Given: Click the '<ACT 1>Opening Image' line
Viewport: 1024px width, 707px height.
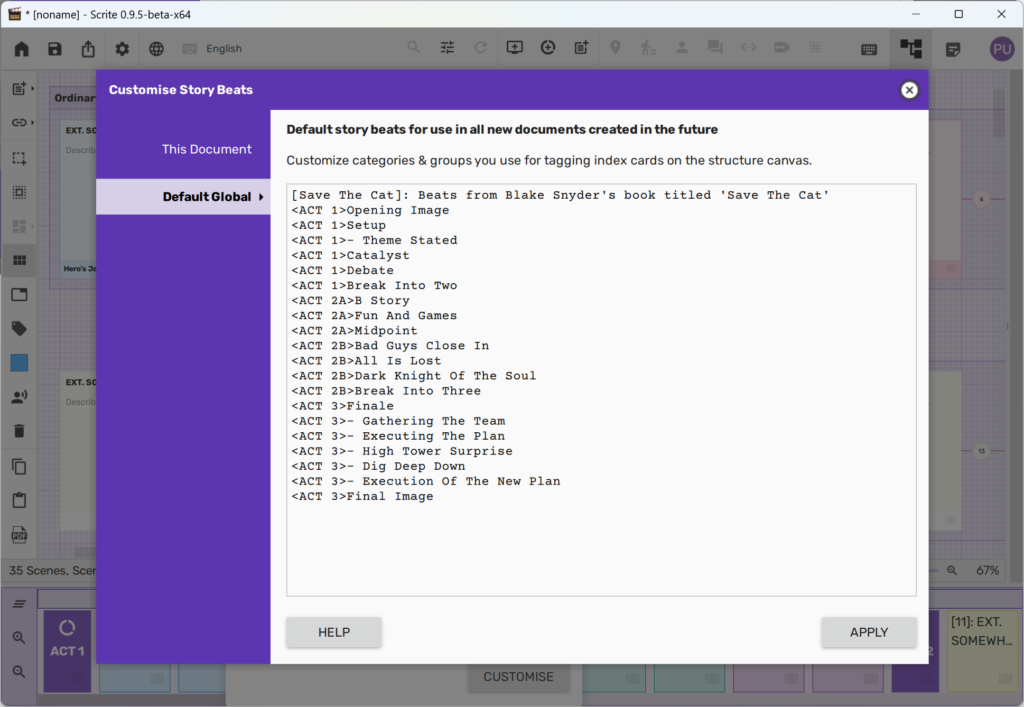Looking at the screenshot, I should (x=370, y=210).
